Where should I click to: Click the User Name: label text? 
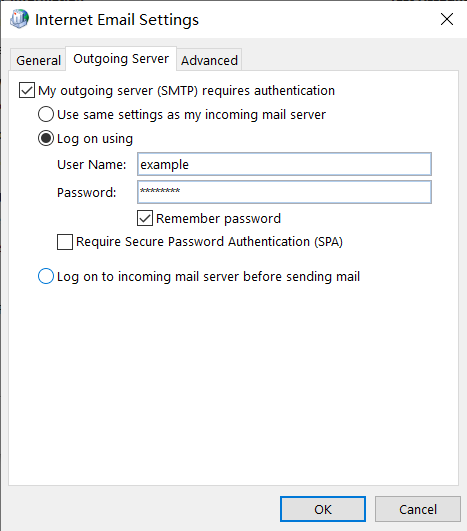pos(91,164)
